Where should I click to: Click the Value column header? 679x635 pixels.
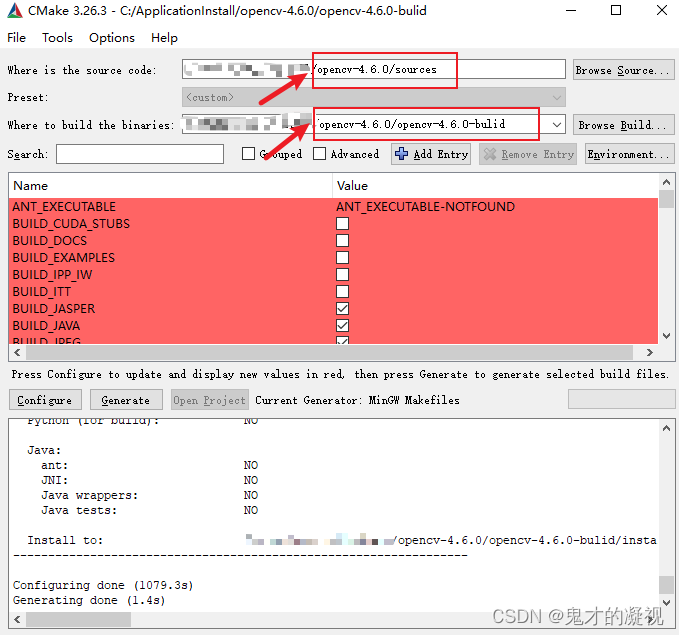tap(495, 186)
